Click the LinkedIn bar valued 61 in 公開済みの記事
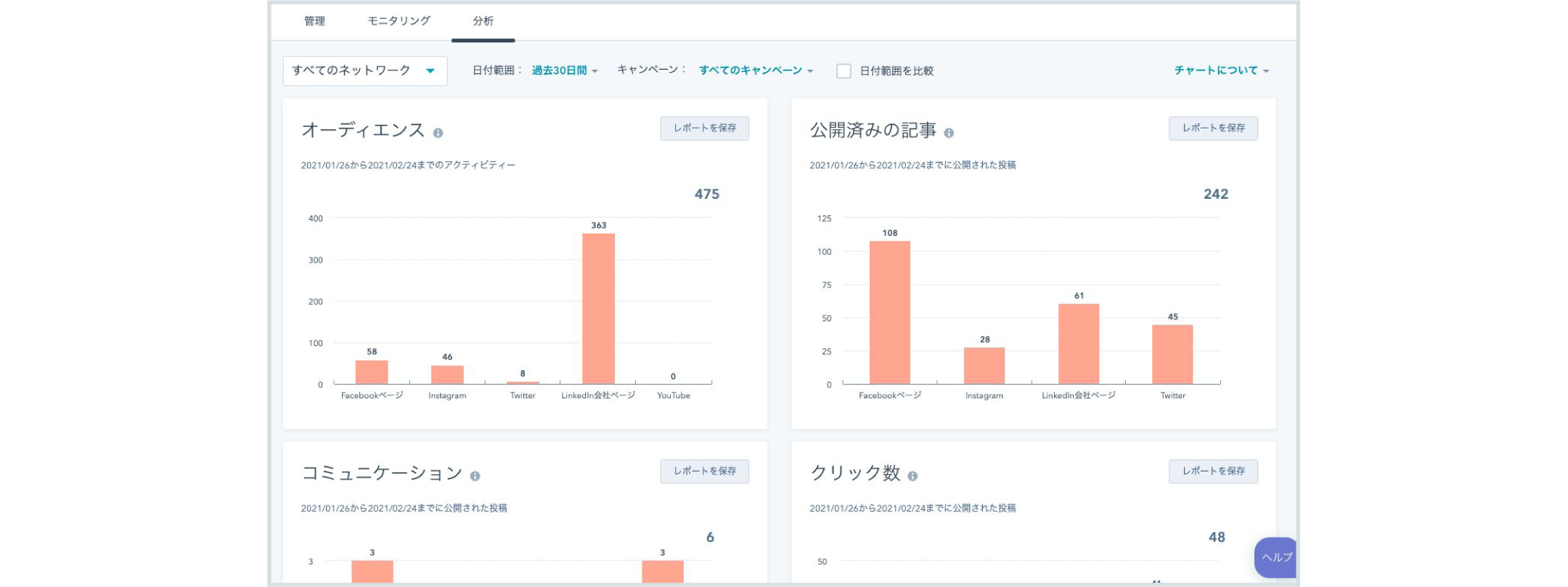Screen dimensions: 1568x587 tap(1079, 344)
